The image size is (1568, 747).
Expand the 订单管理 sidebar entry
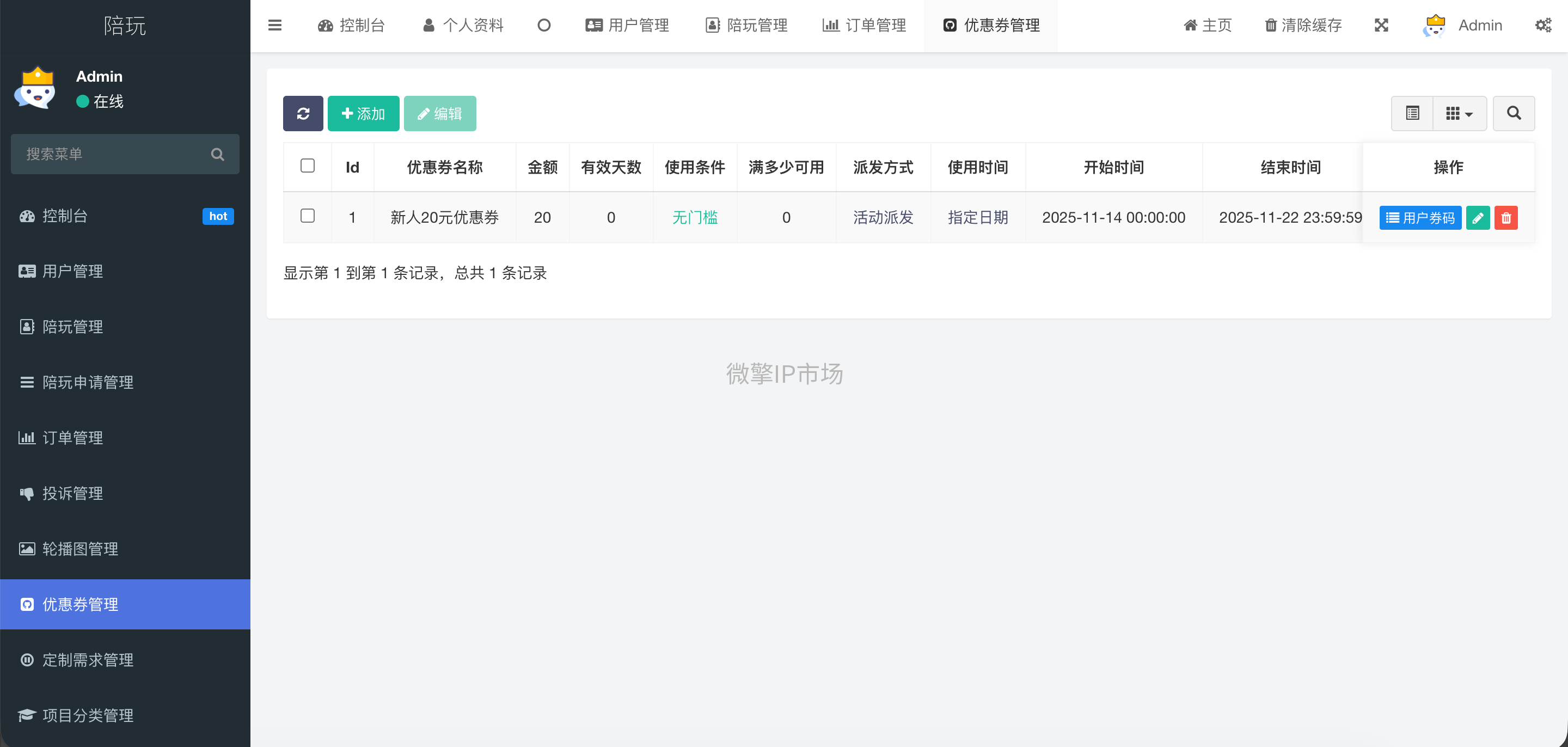point(72,437)
